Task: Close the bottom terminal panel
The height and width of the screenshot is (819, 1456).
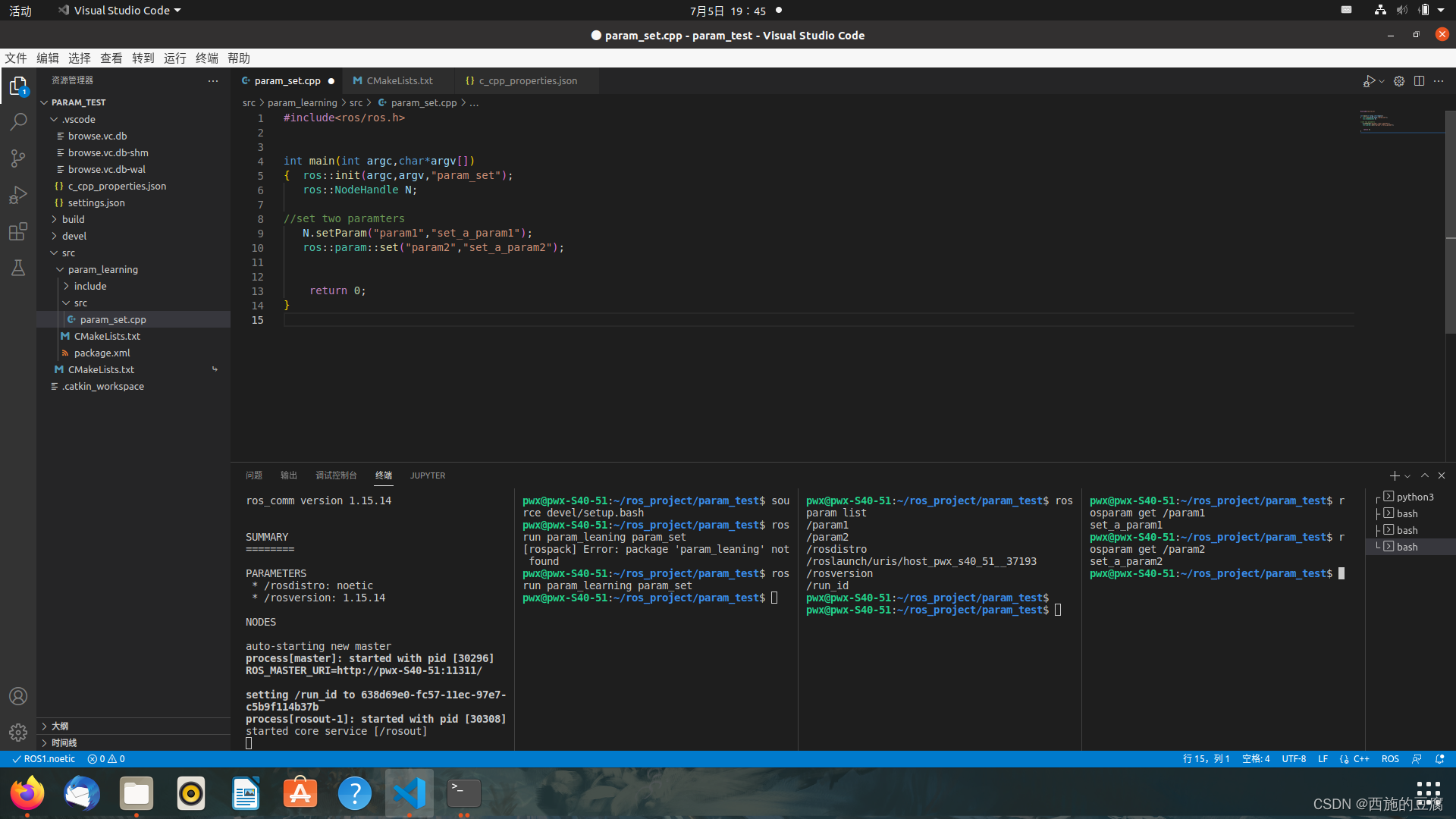Action: coord(1442,475)
